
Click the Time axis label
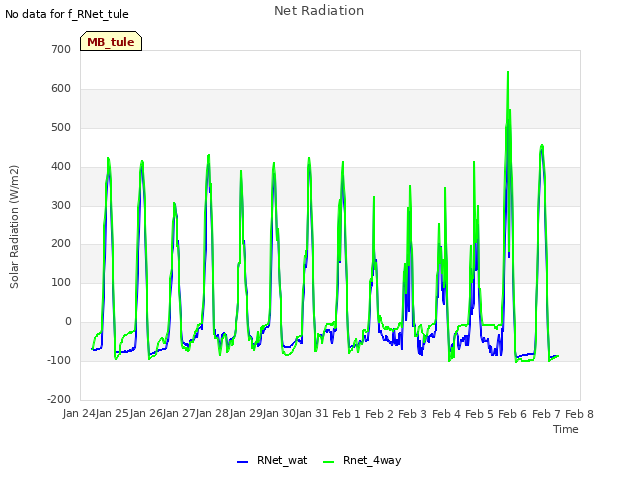pos(566,429)
